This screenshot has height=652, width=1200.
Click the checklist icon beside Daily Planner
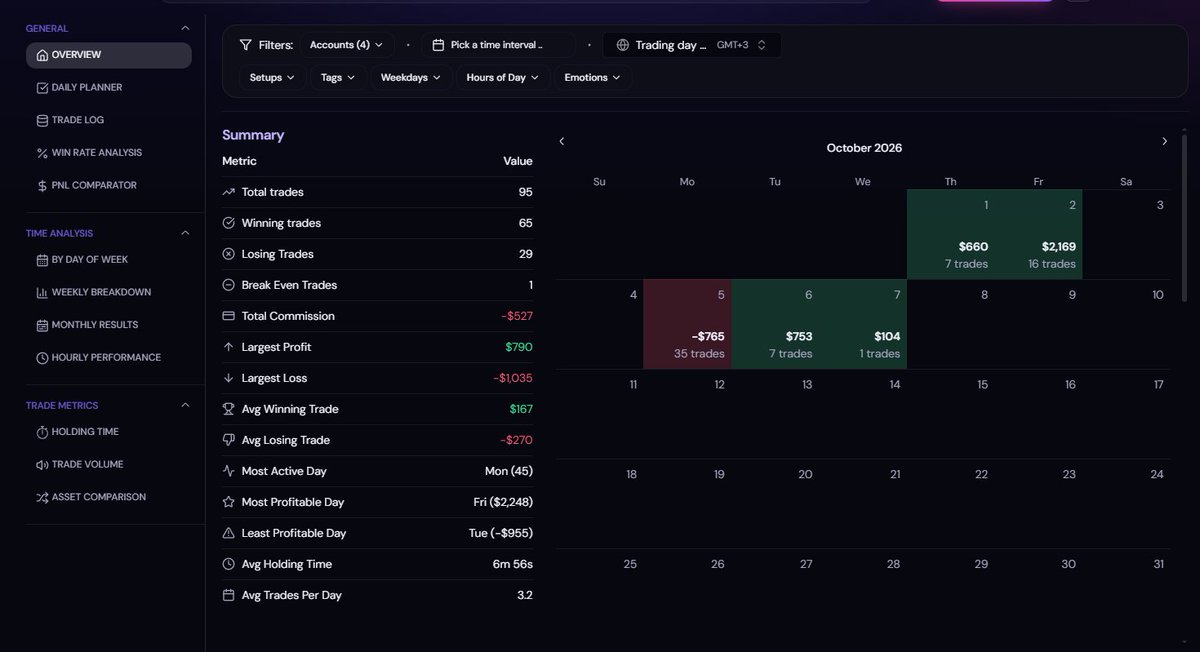pyautogui.click(x=42, y=88)
